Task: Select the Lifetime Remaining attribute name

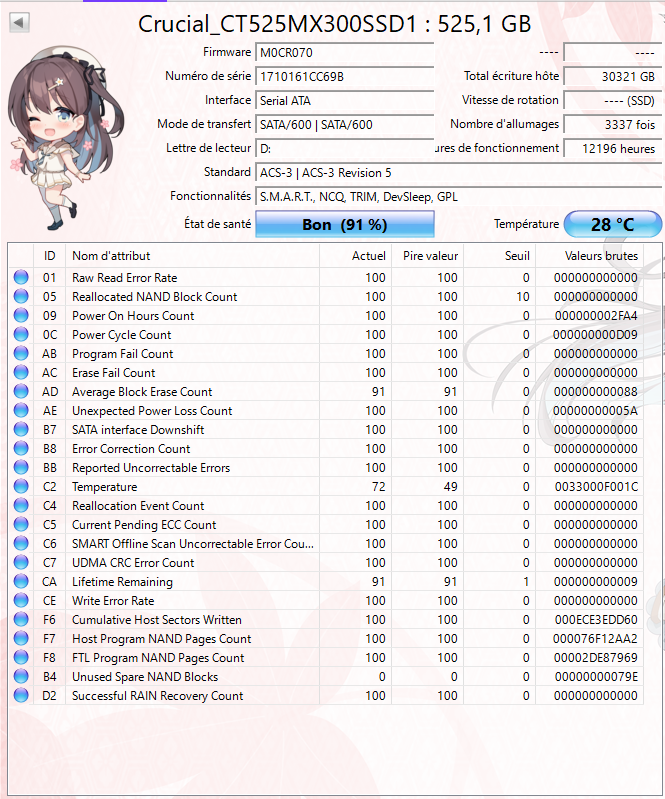Action: [x=122, y=581]
